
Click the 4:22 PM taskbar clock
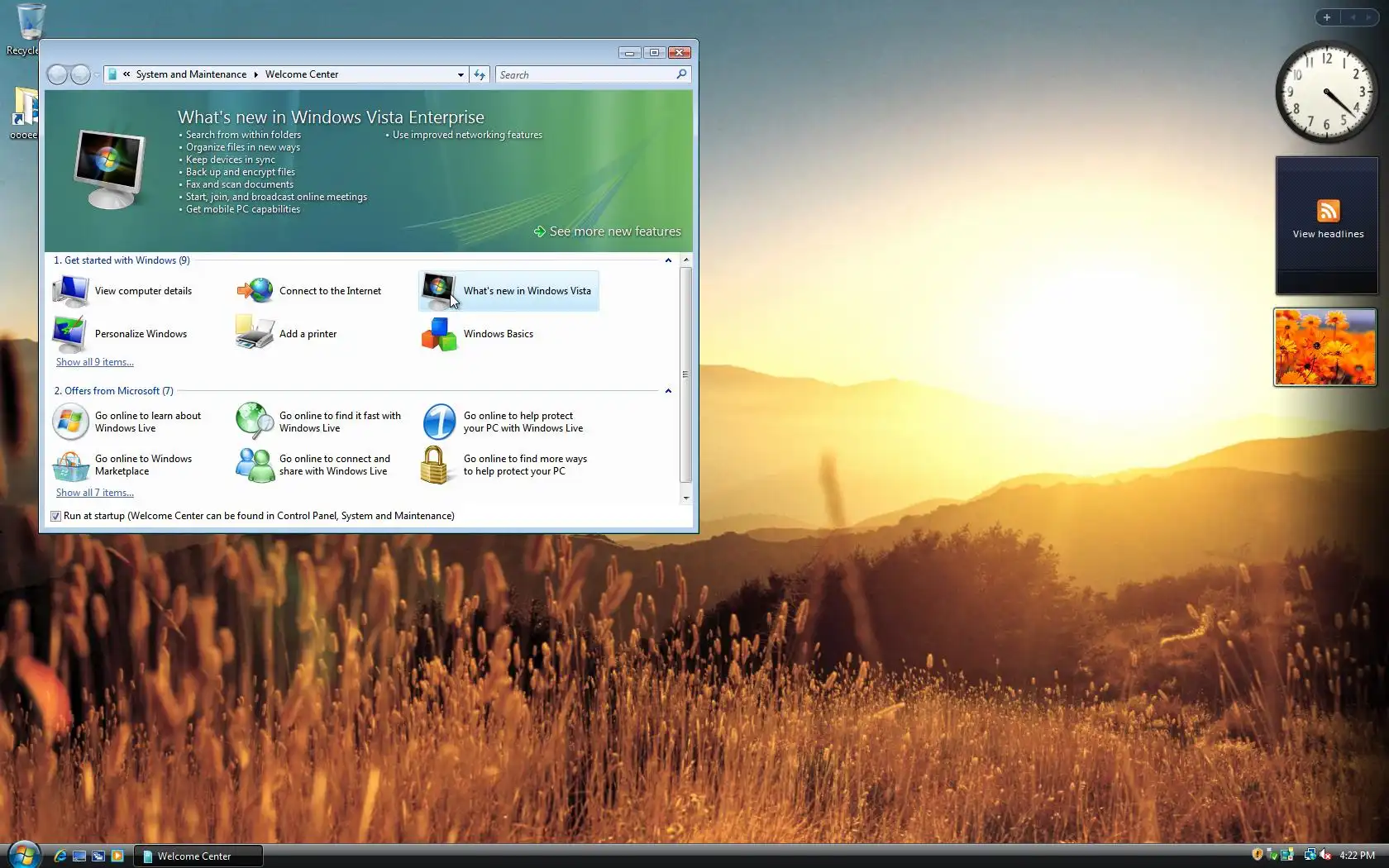tap(1358, 856)
